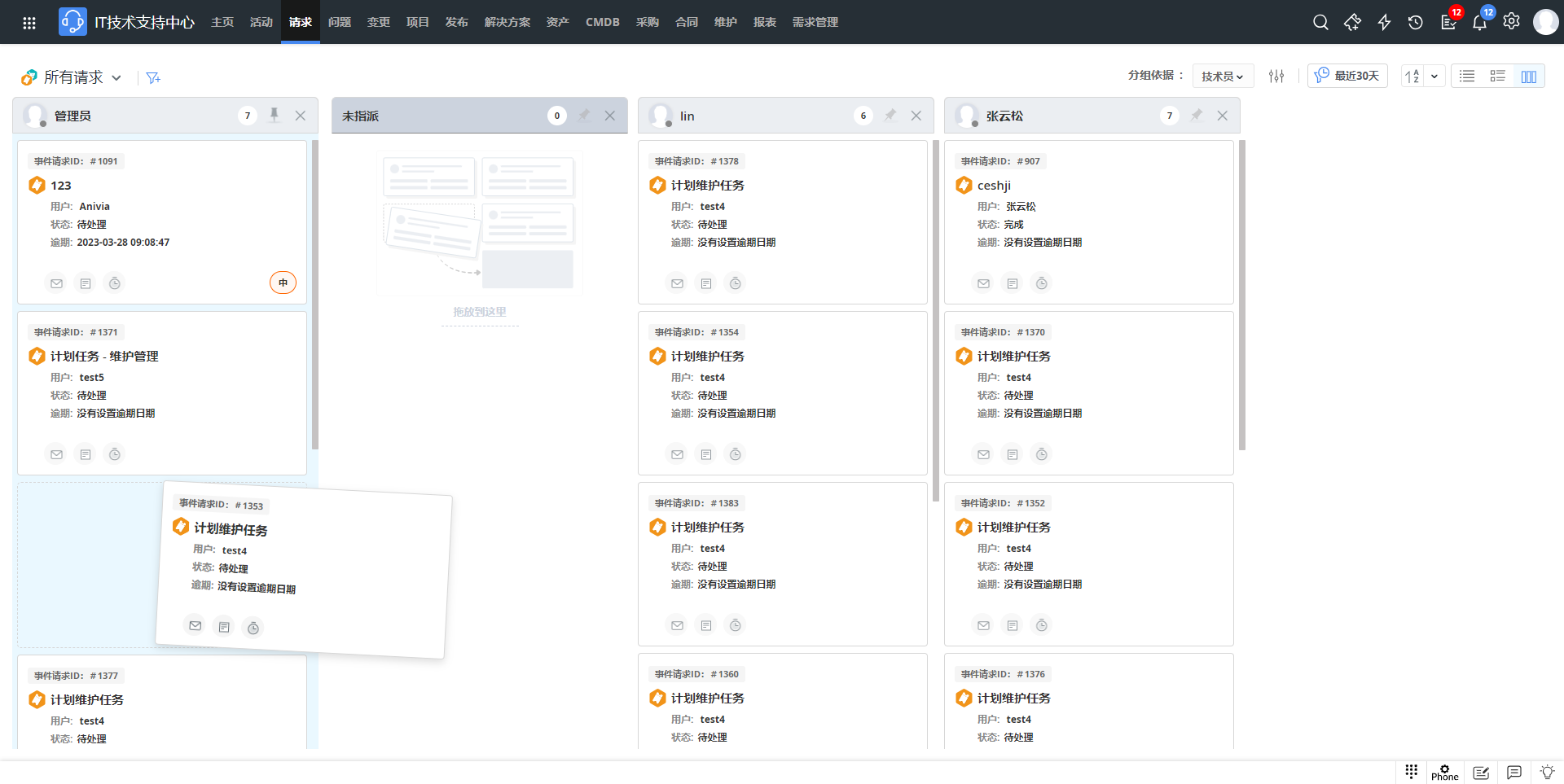Screen dimensions: 1564x784
Task: Click the add new ticket icon
Action: tap(1352, 22)
